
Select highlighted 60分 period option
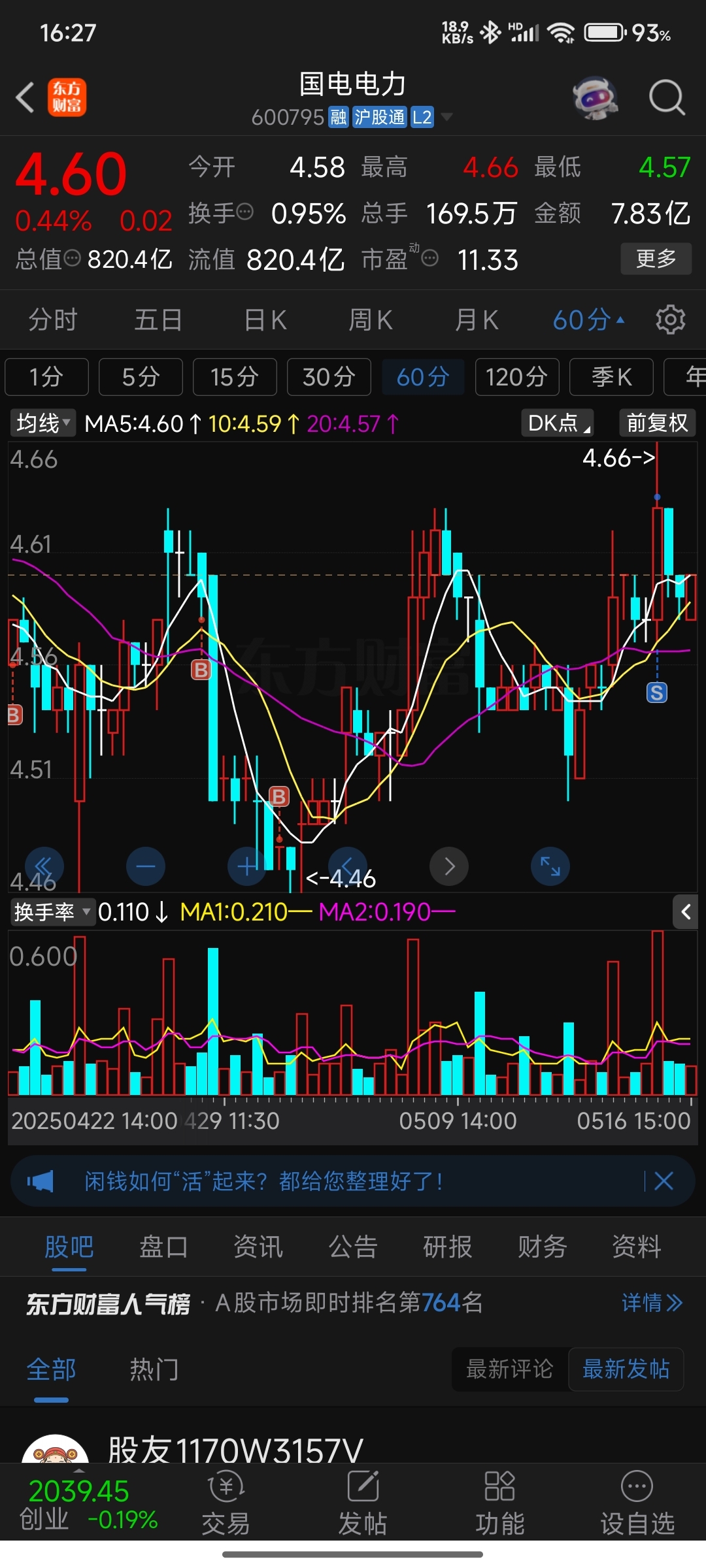423,377
